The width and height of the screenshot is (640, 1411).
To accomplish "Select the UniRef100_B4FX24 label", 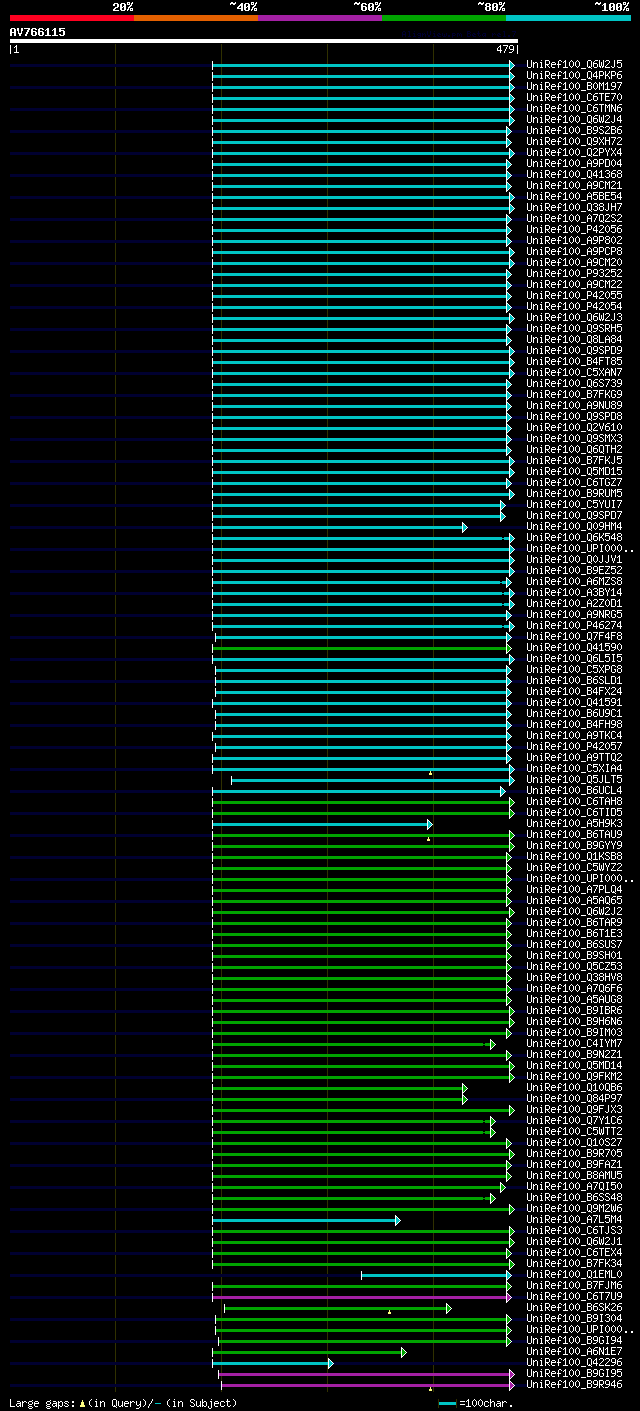I will [574, 692].
